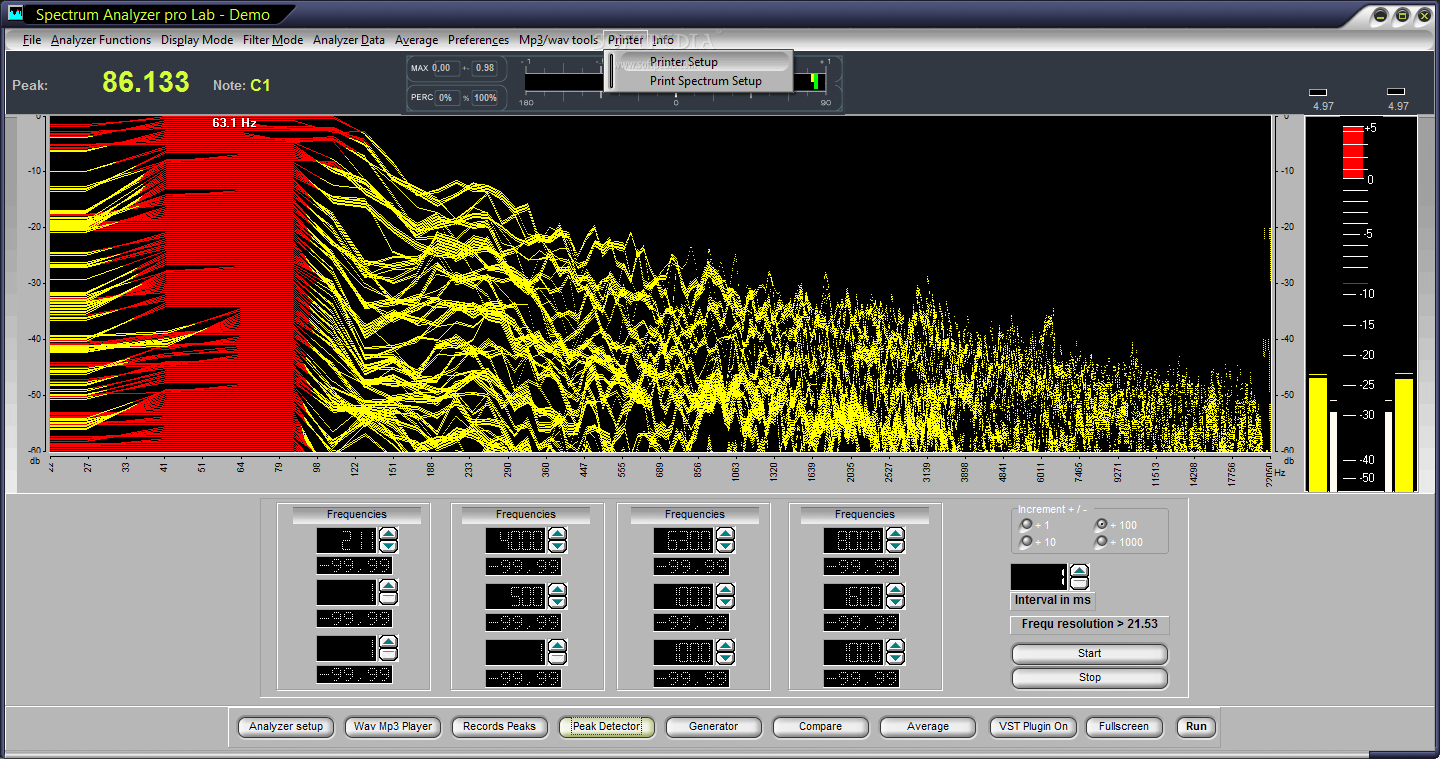Toggle the VST Plugin On button
This screenshot has height=759, width=1440.
1034,727
